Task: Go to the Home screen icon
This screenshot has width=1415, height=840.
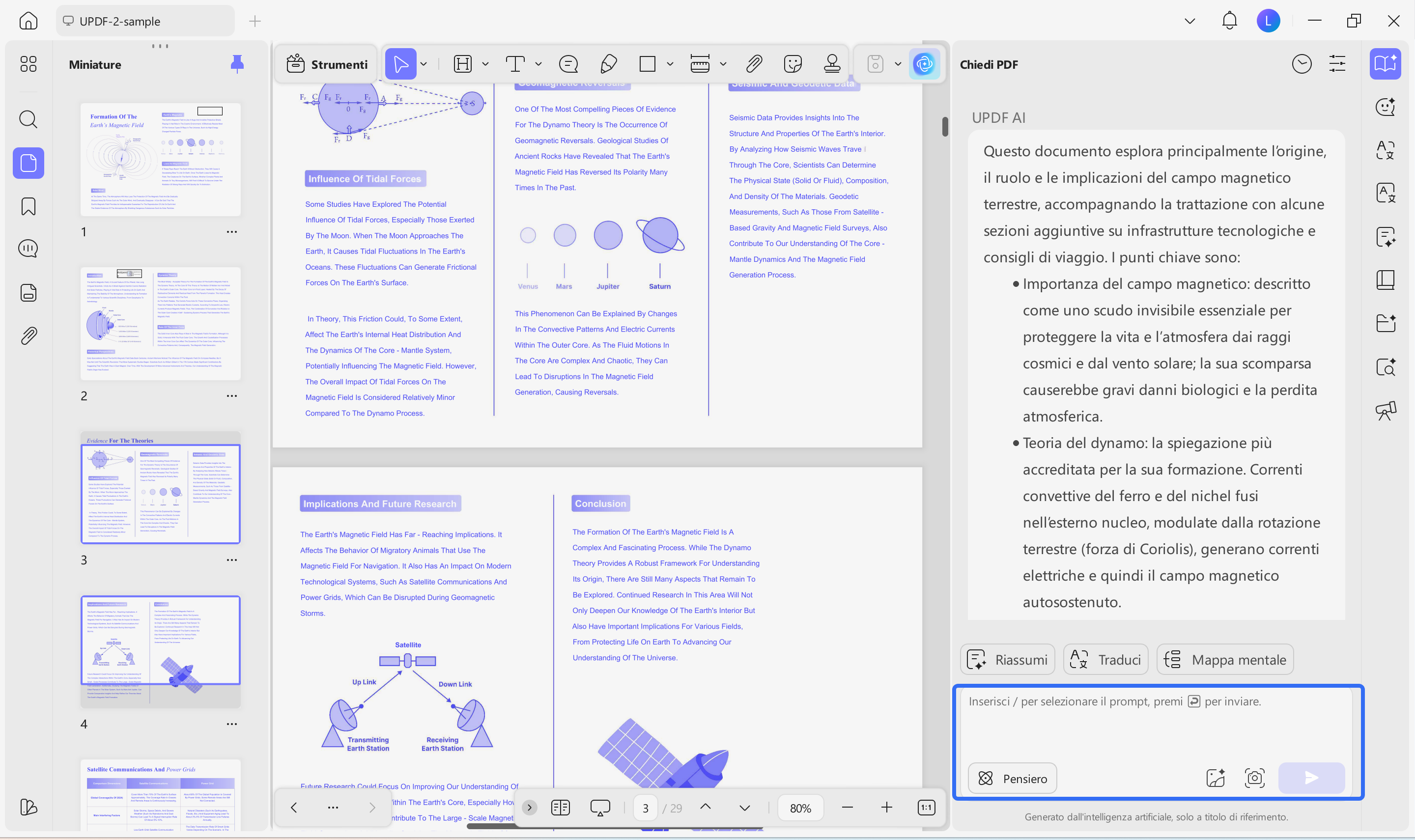Action: [x=28, y=21]
